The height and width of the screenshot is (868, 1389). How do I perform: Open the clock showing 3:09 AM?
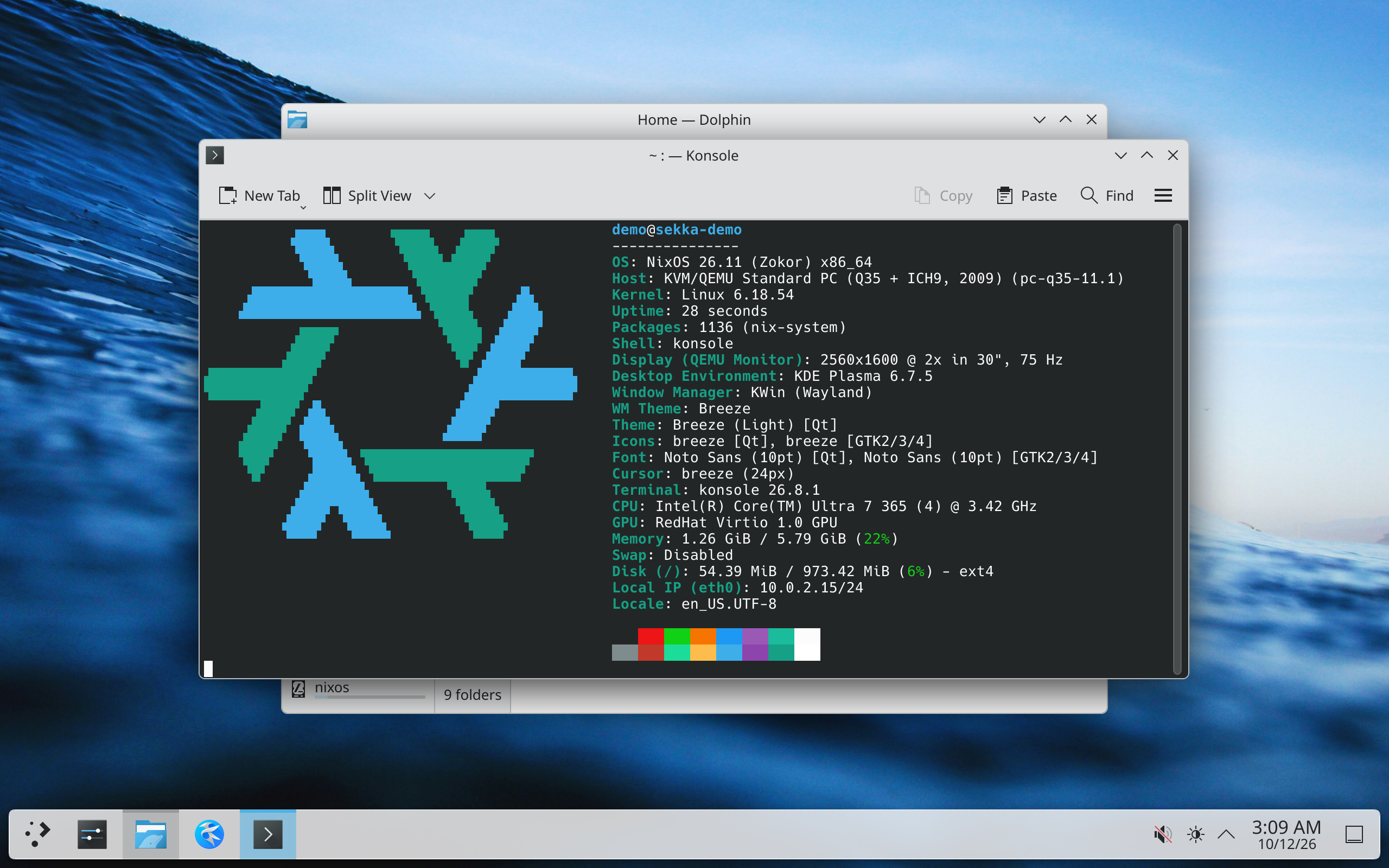1286,834
